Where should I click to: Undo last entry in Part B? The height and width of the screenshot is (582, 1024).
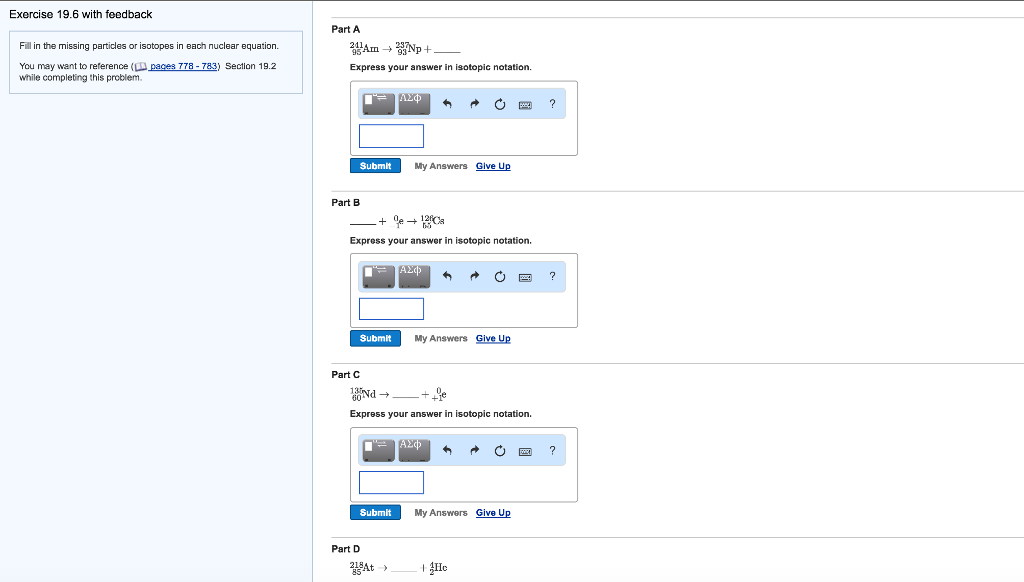point(447,277)
